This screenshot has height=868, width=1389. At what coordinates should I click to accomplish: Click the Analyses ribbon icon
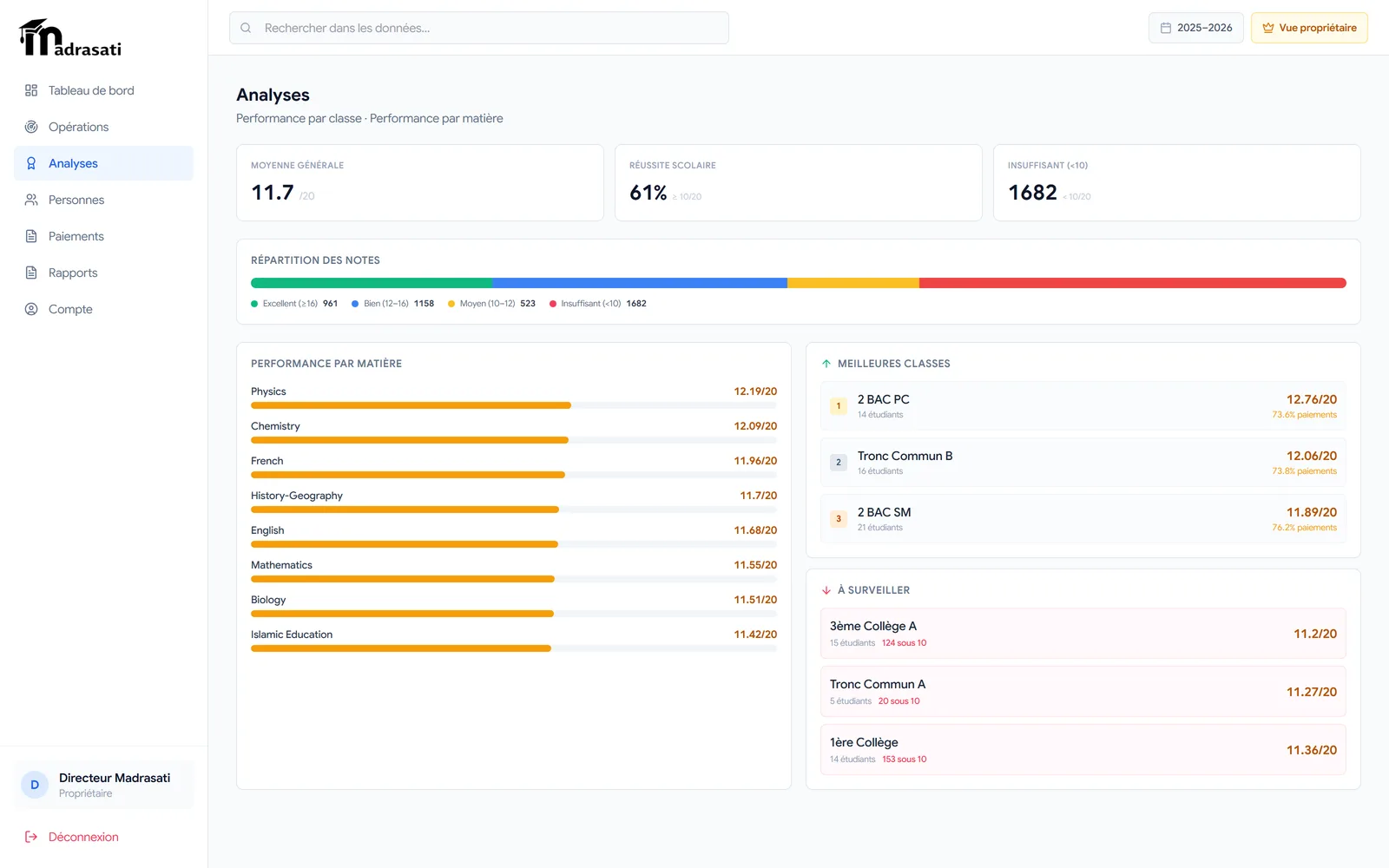(x=31, y=163)
